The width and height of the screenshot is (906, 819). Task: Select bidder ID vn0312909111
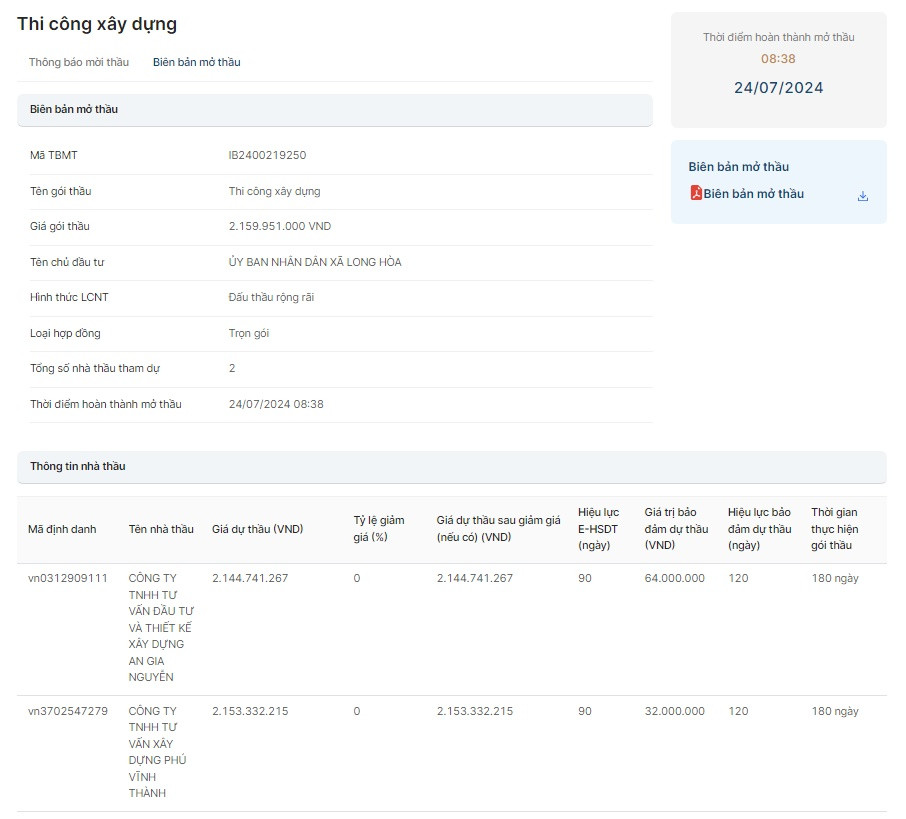[x=68, y=578]
